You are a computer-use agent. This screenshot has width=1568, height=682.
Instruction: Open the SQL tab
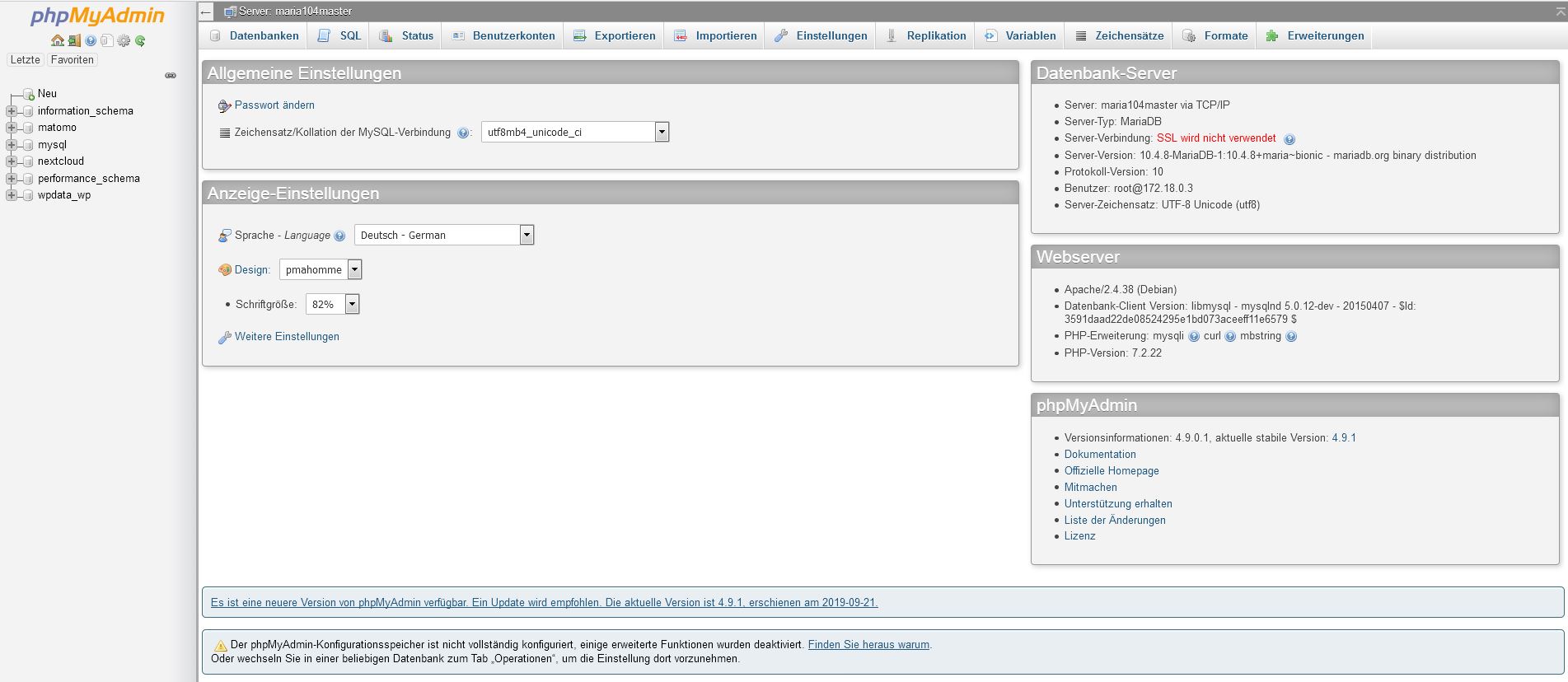point(340,35)
